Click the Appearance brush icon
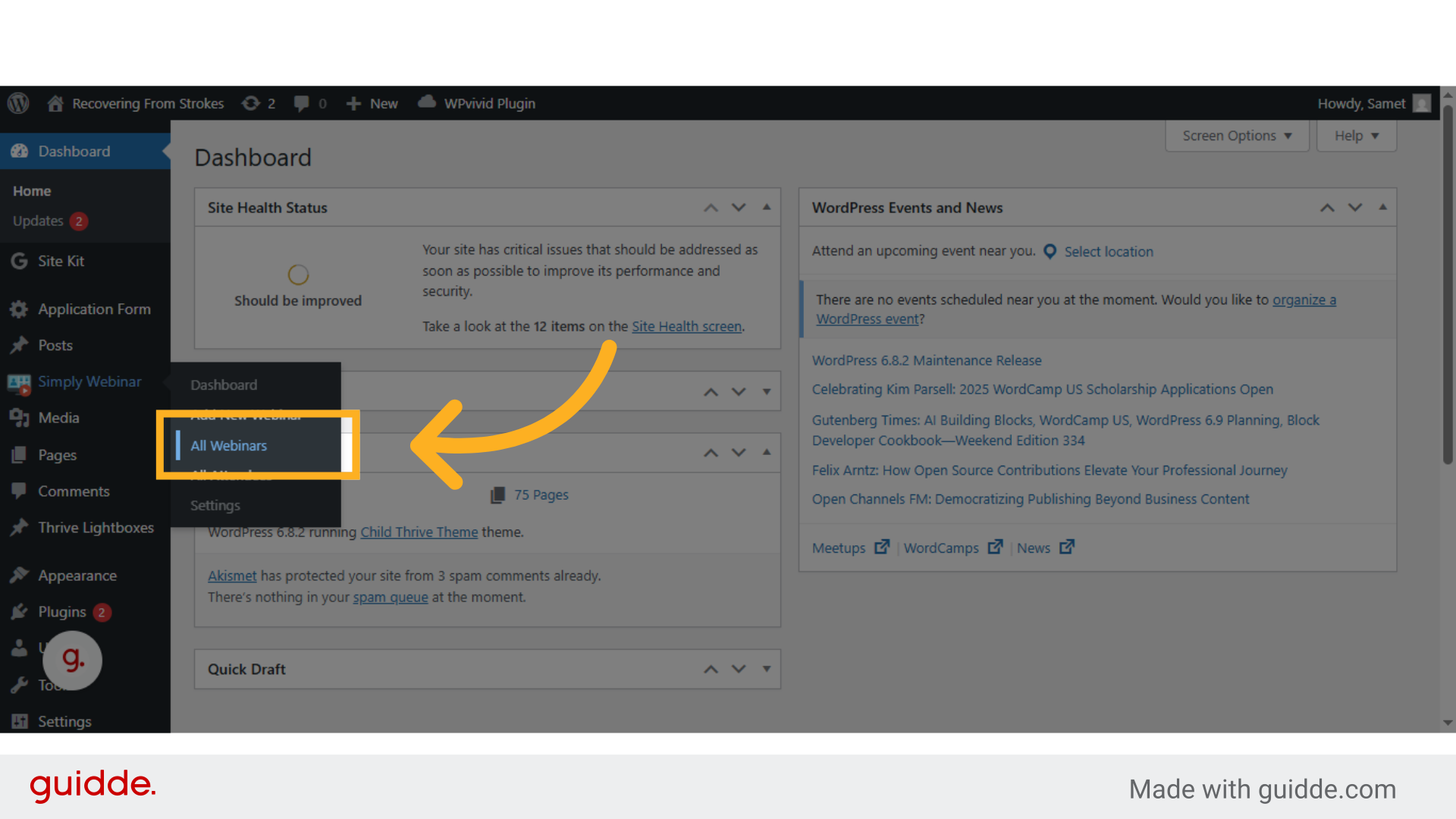The image size is (1456, 819). tap(19, 576)
